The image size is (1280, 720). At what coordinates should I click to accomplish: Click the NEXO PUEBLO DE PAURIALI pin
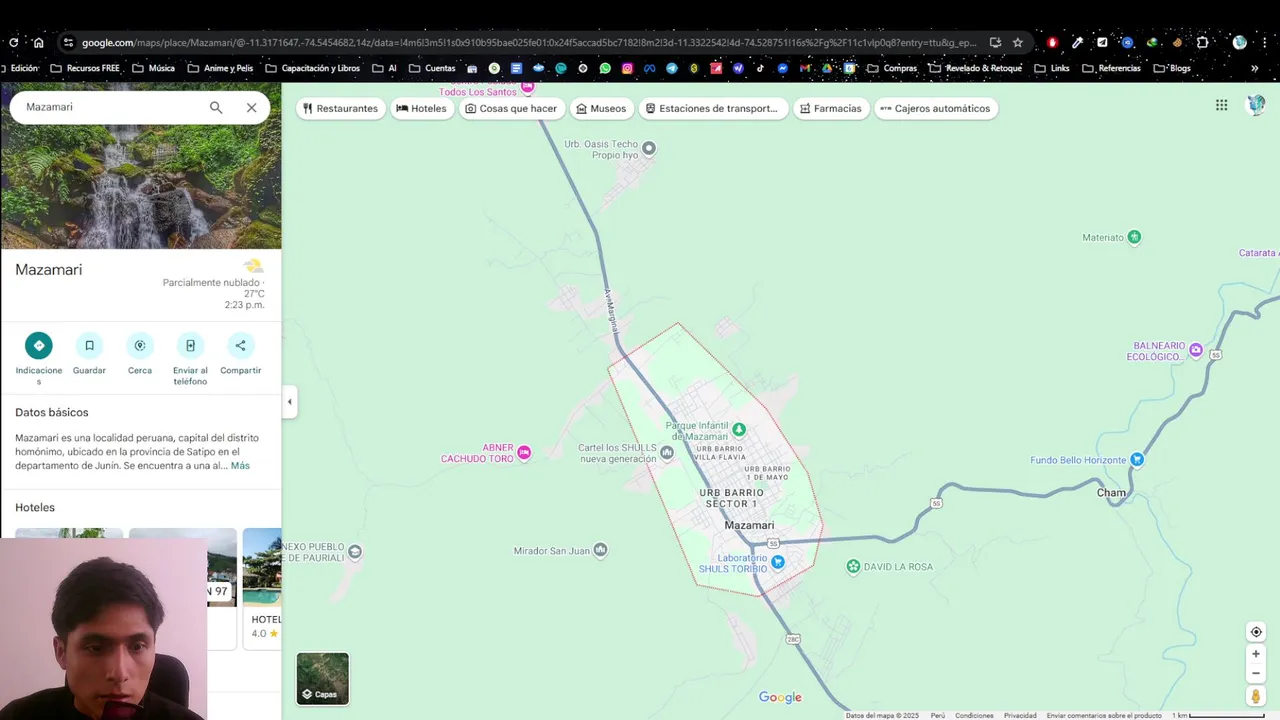pyautogui.click(x=355, y=552)
